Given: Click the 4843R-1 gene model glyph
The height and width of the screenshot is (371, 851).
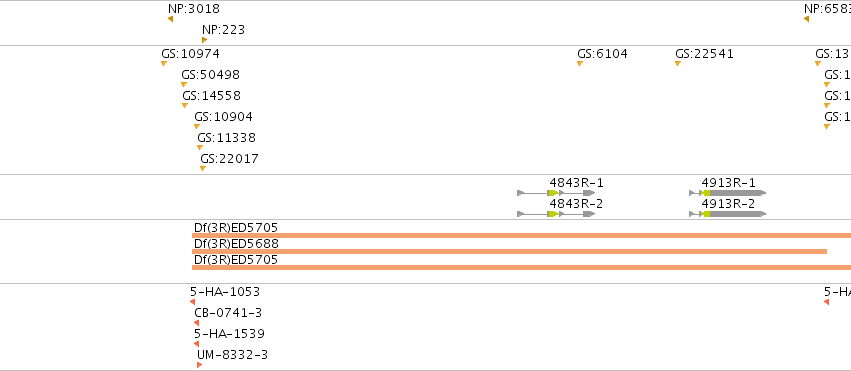Looking at the screenshot, I should point(556,193).
